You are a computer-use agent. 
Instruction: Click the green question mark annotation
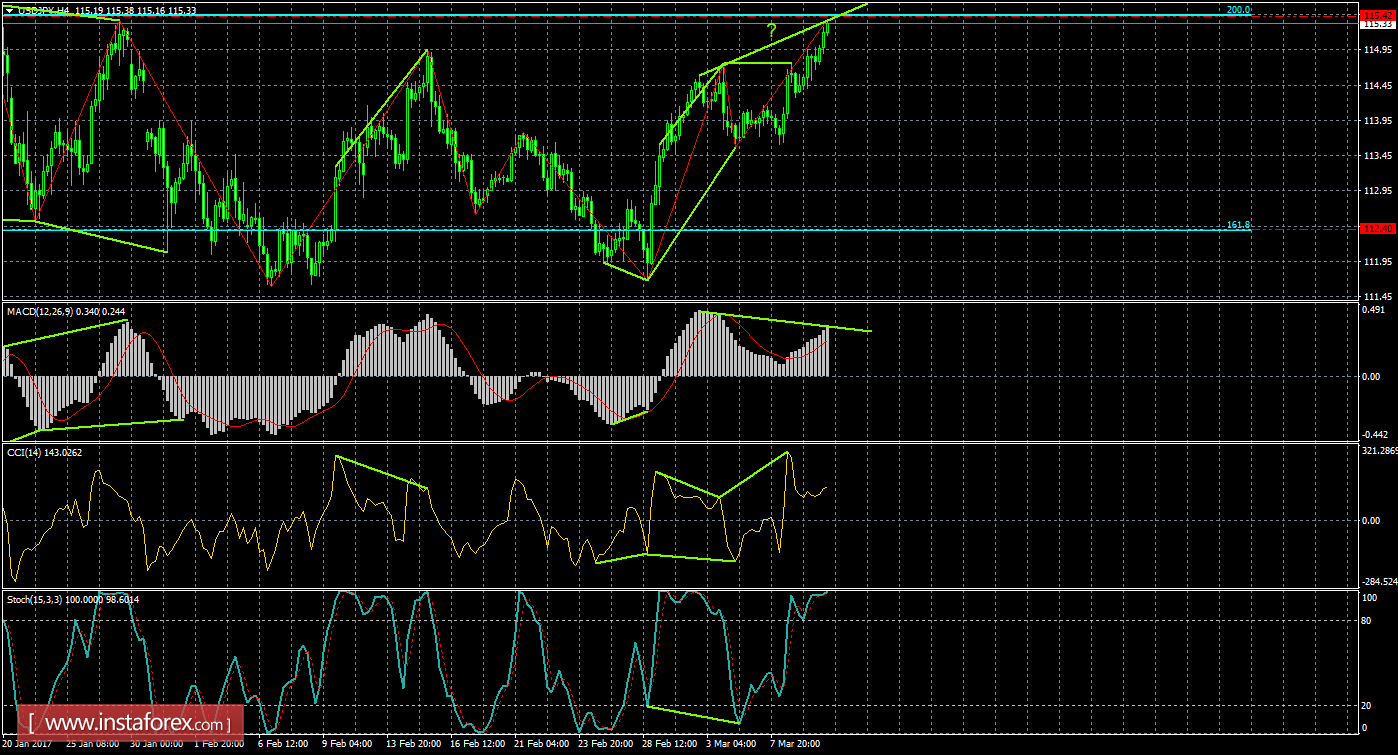(x=772, y=29)
